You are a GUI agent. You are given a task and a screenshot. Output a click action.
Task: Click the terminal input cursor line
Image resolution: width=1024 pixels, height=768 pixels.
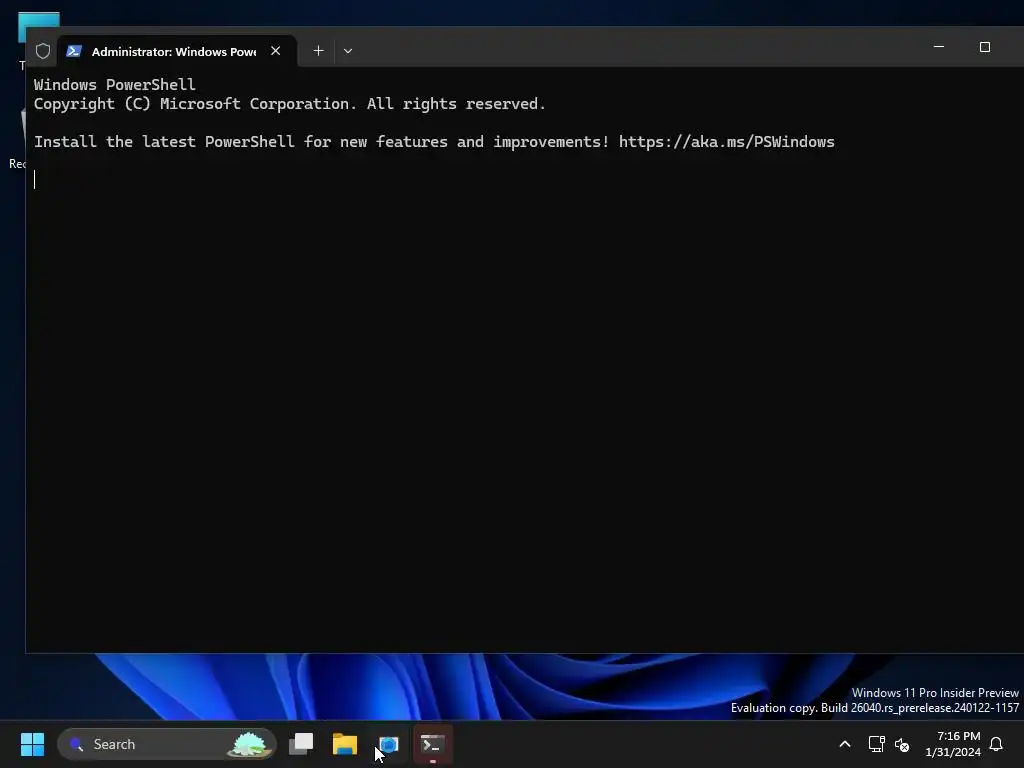click(35, 180)
